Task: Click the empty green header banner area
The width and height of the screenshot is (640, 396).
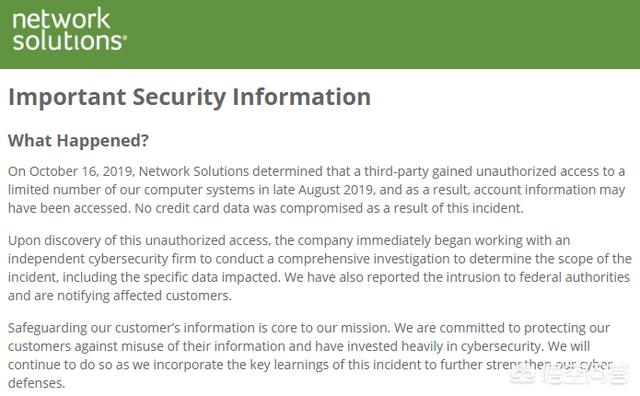Action: coord(384,34)
